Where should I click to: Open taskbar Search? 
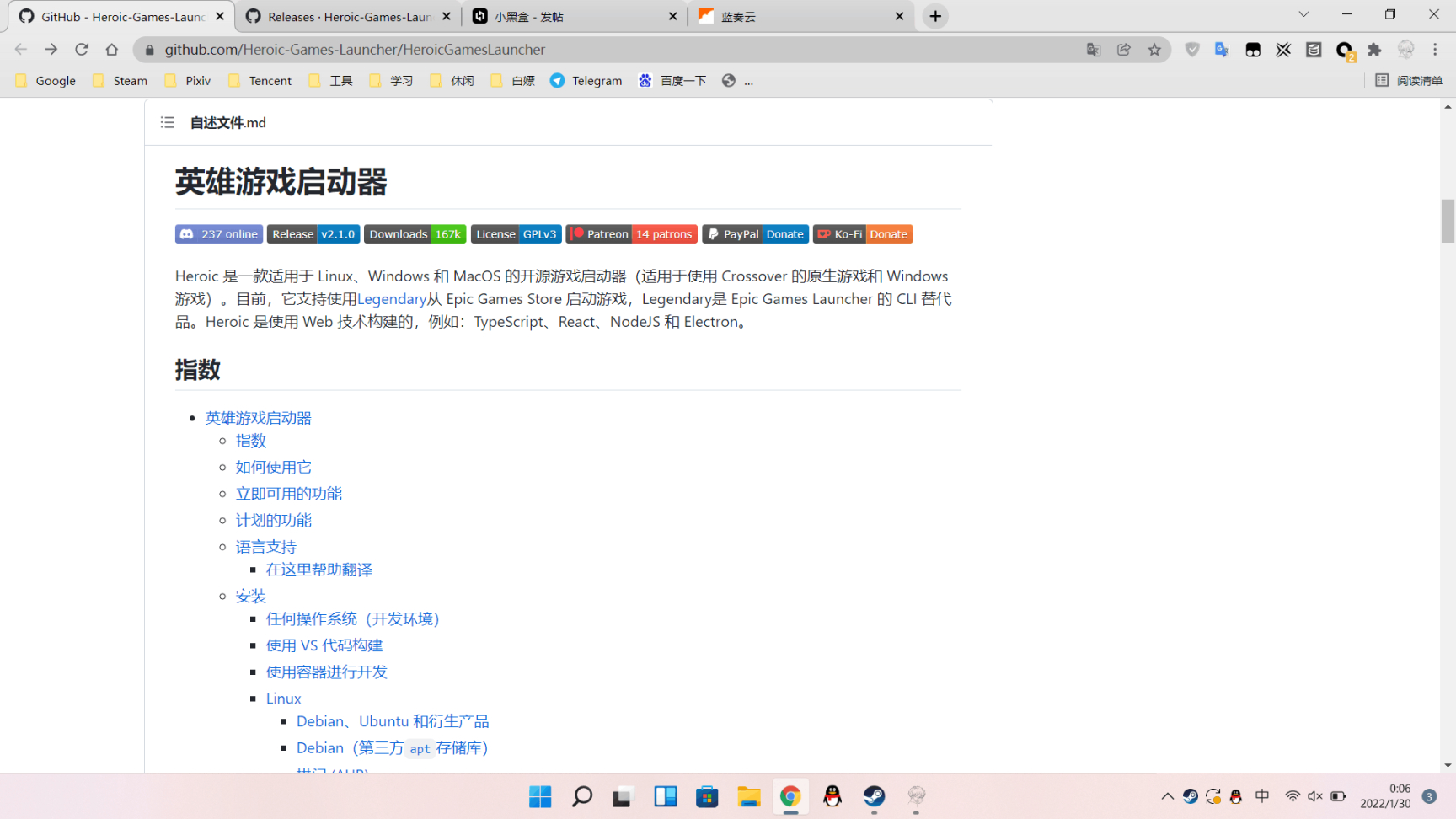click(582, 796)
